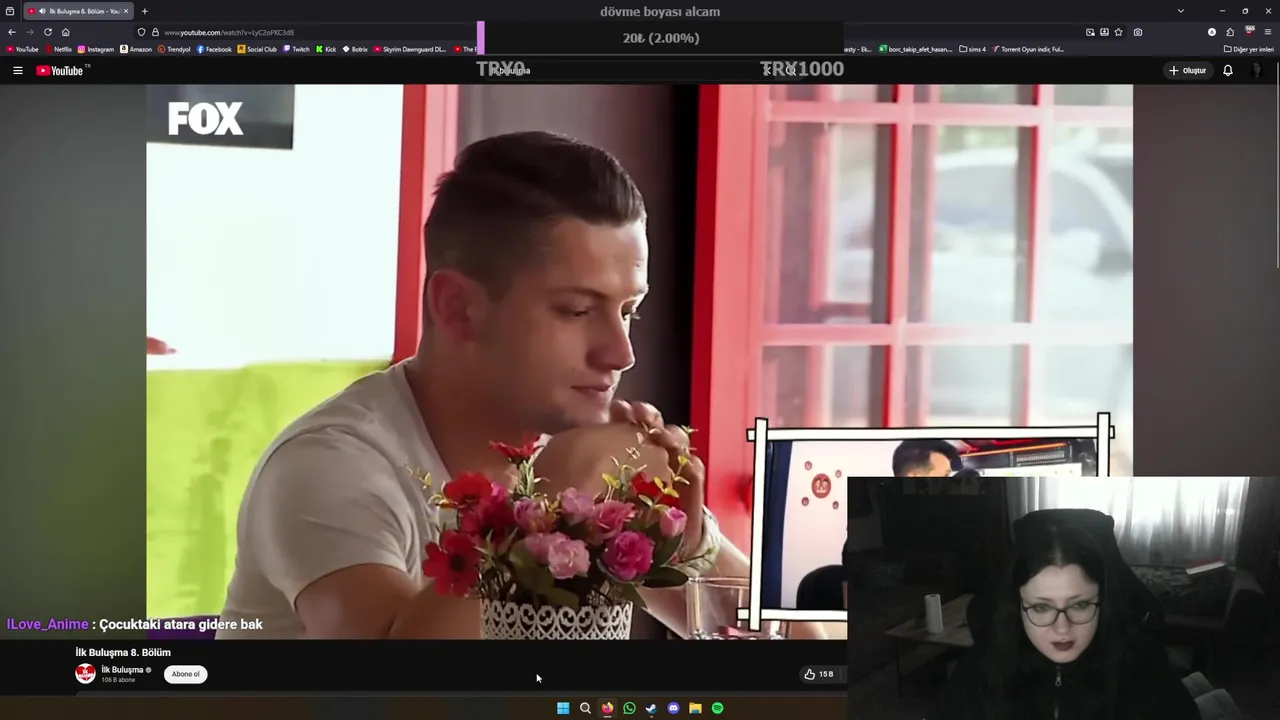Open the Windows Start menu
The width and height of the screenshot is (1280, 720).
click(563, 708)
